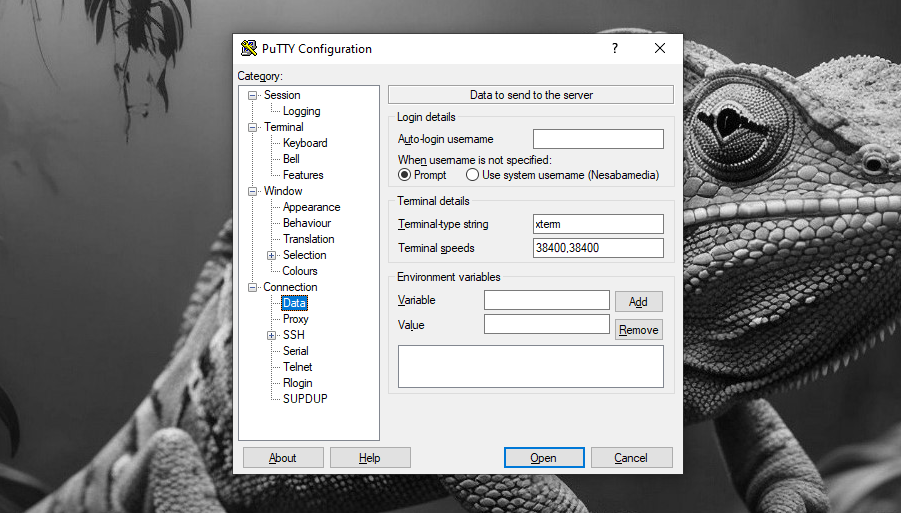Collapse the Terminal category node
Screen dimensions: 901x513
click(x=253, y=128)
